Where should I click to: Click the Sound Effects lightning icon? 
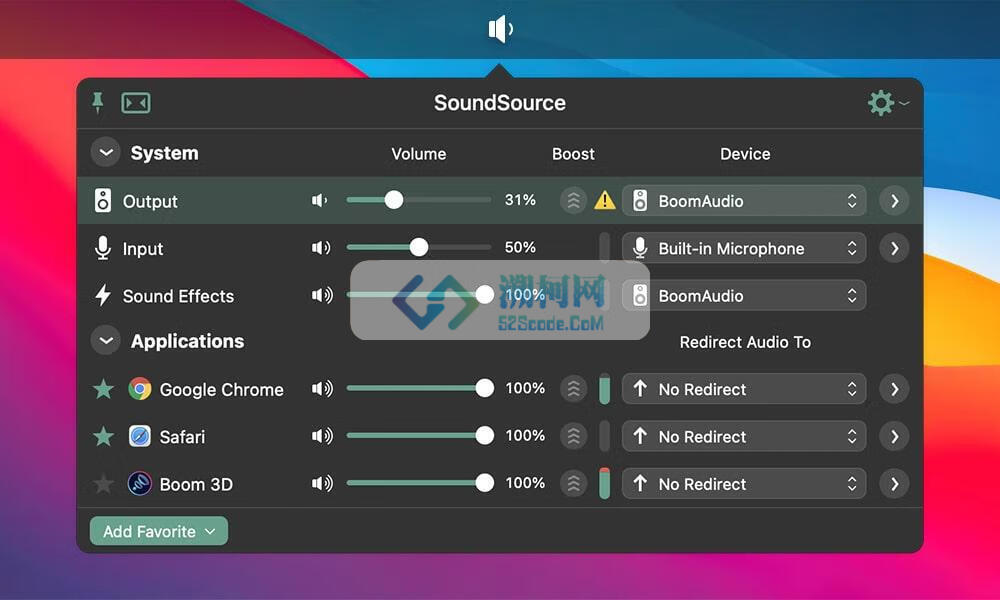point(103,295)
